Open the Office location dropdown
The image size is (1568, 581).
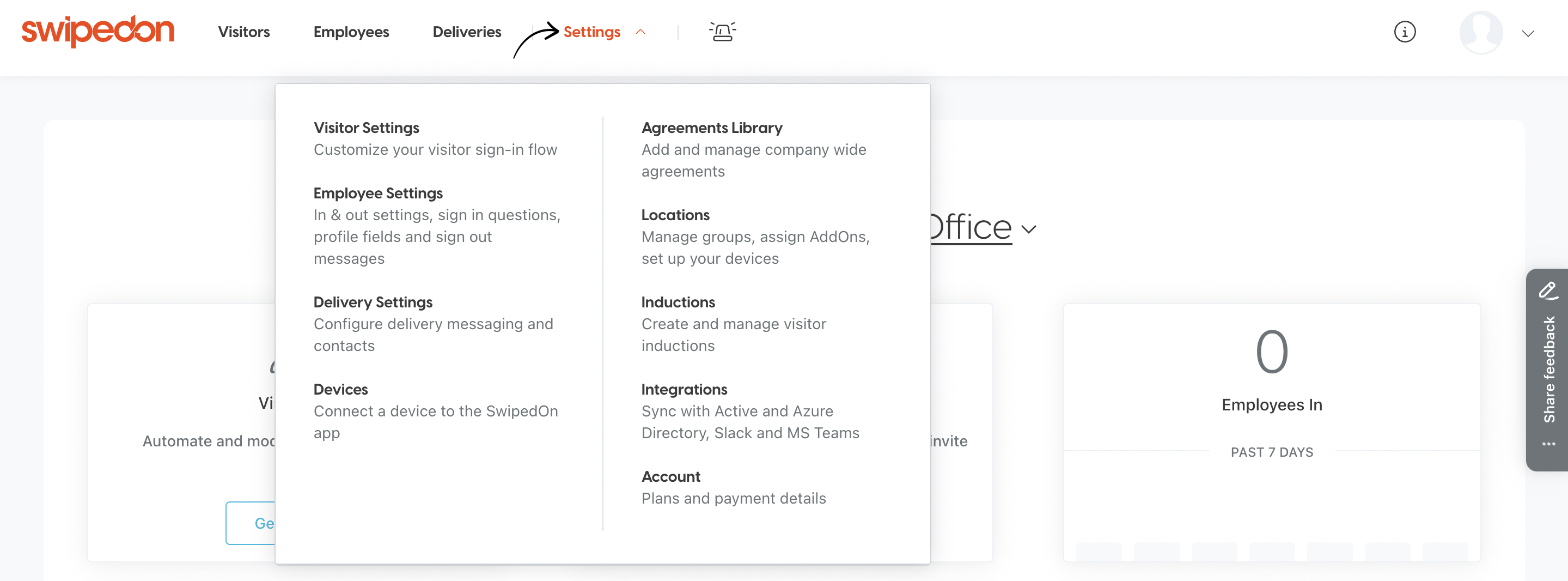[1028, 229]
